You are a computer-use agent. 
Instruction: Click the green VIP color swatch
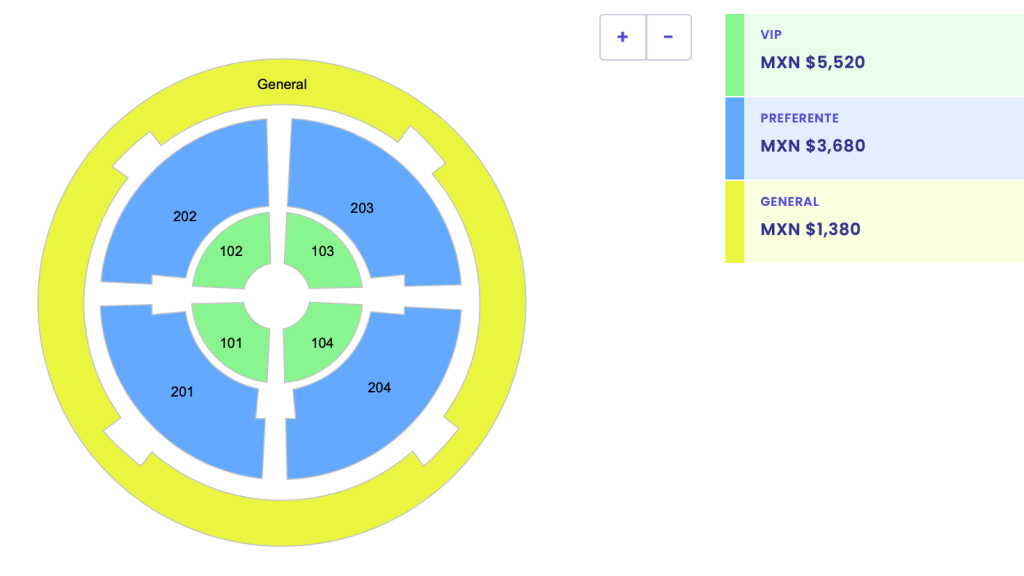[x=733, y=50]
